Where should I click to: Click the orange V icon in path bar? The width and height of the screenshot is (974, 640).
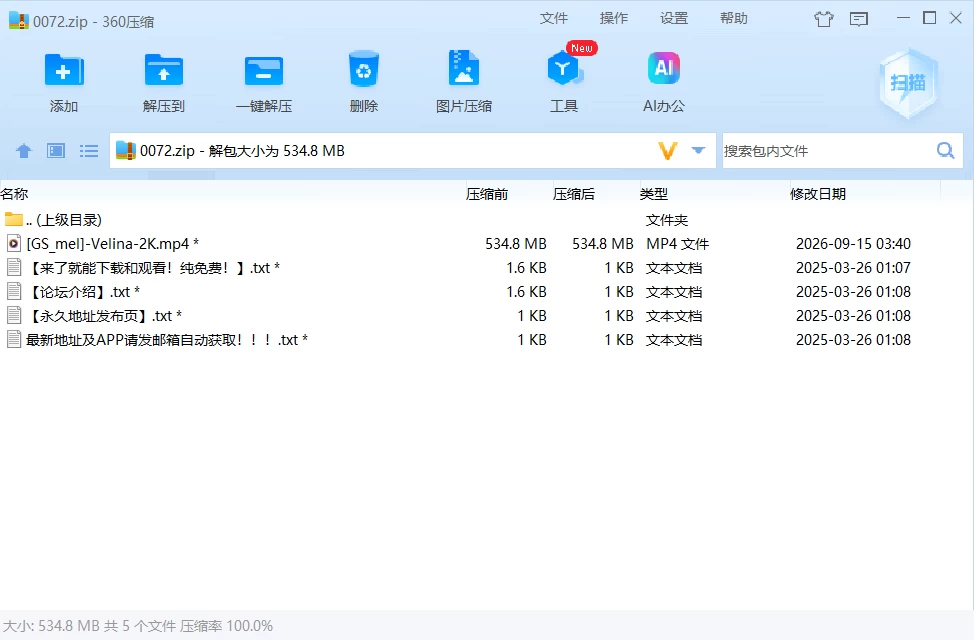coord(667,150)
